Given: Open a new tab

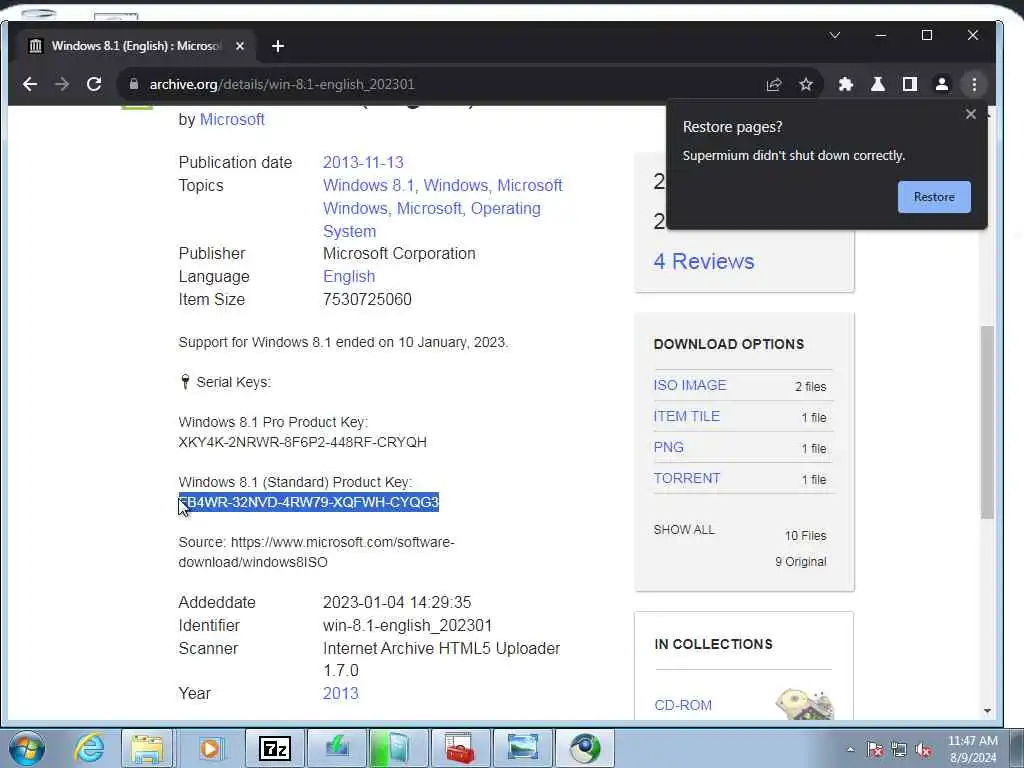Looking at the screenshot, I should click(x=278, y=46).
